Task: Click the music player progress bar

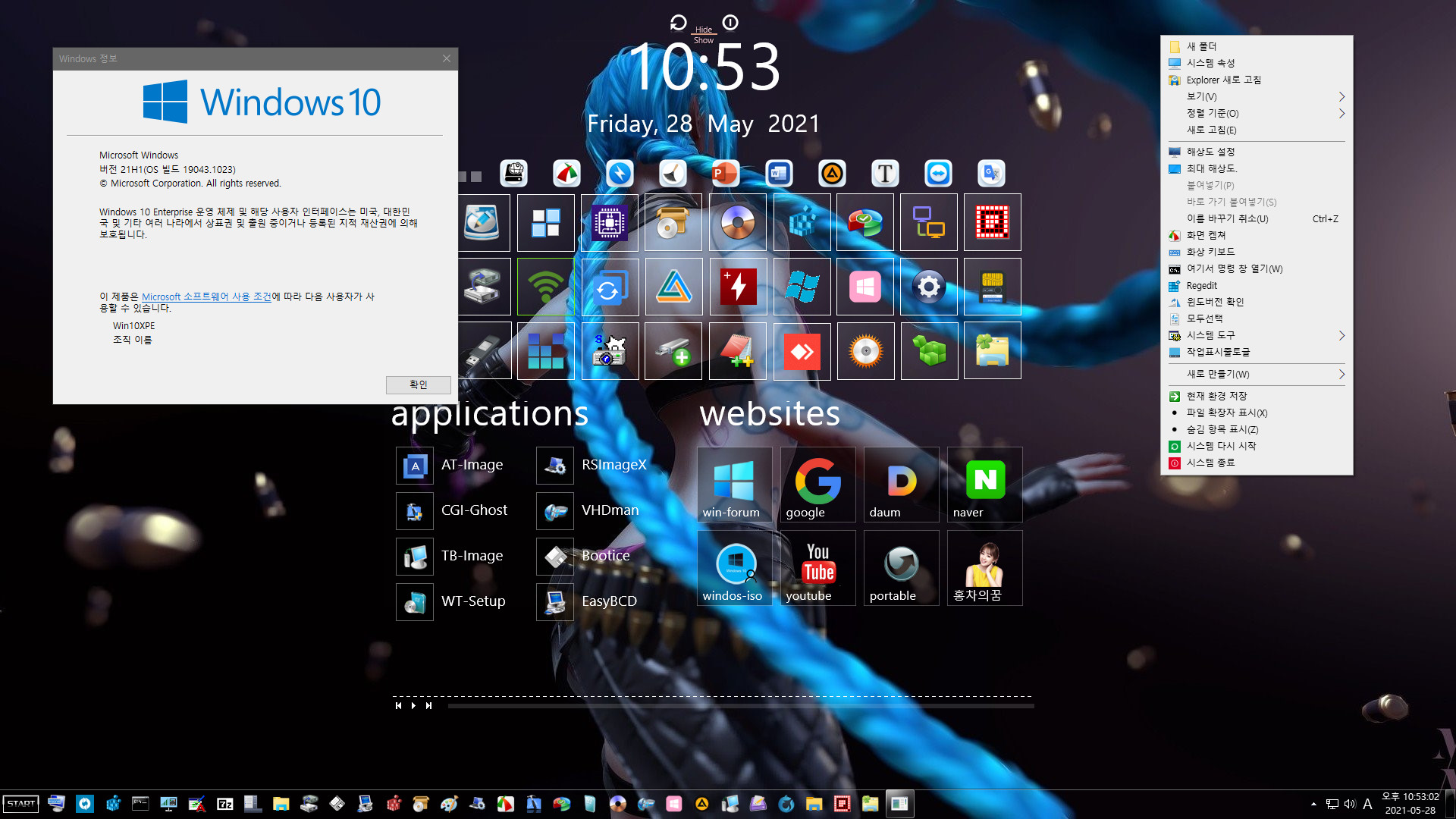Action: [741, 706]
